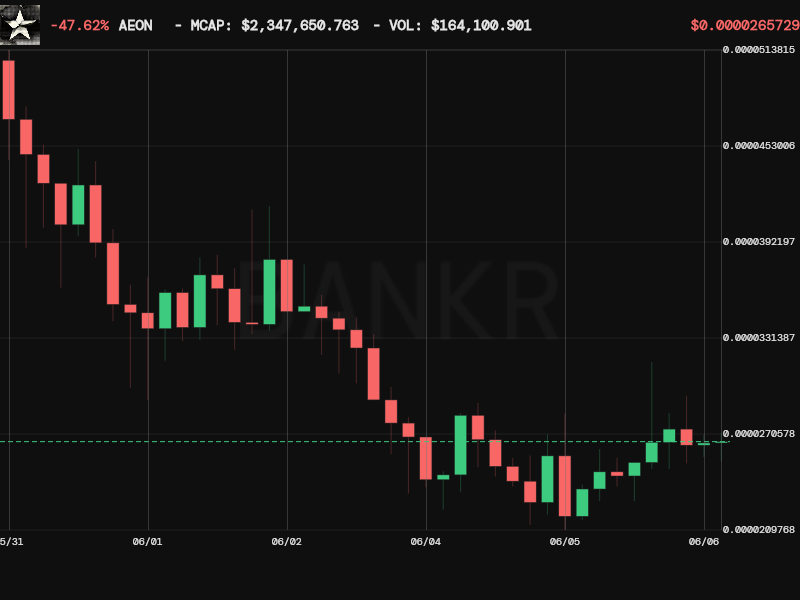Click the current price $0.0000265729
800x600 pixels.
click(745, 26)
